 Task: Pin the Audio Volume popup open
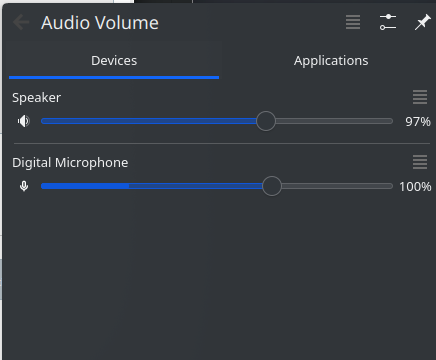pyautogui.click(x=422, y=22)
